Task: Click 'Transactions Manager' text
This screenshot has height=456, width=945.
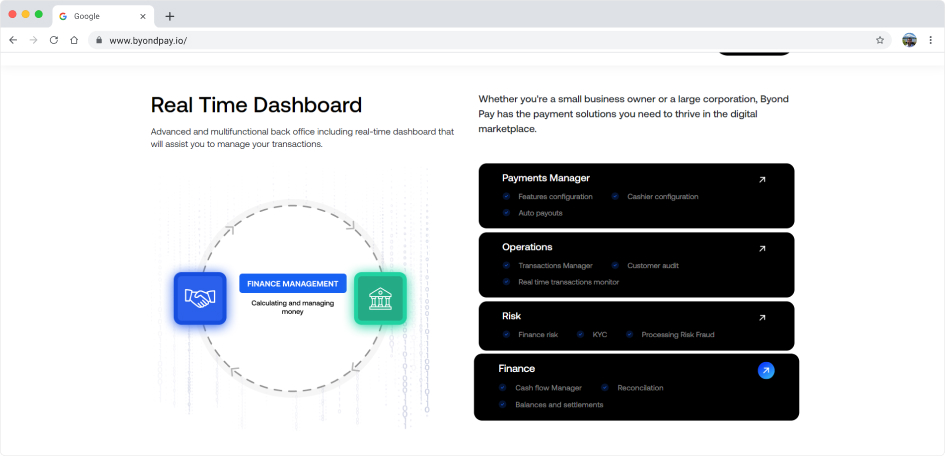Action: 555,266
